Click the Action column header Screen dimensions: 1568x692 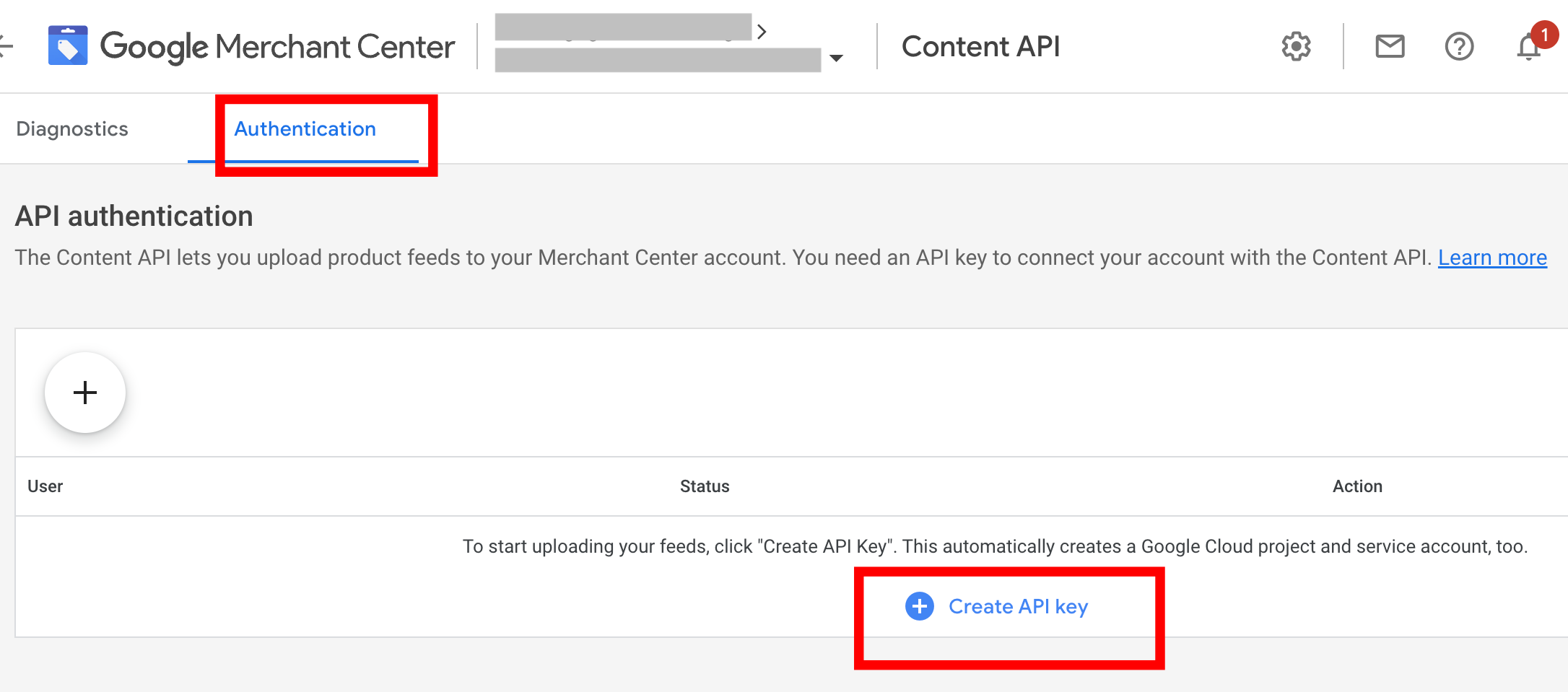pyautogui.click(x=1357, y=486)
